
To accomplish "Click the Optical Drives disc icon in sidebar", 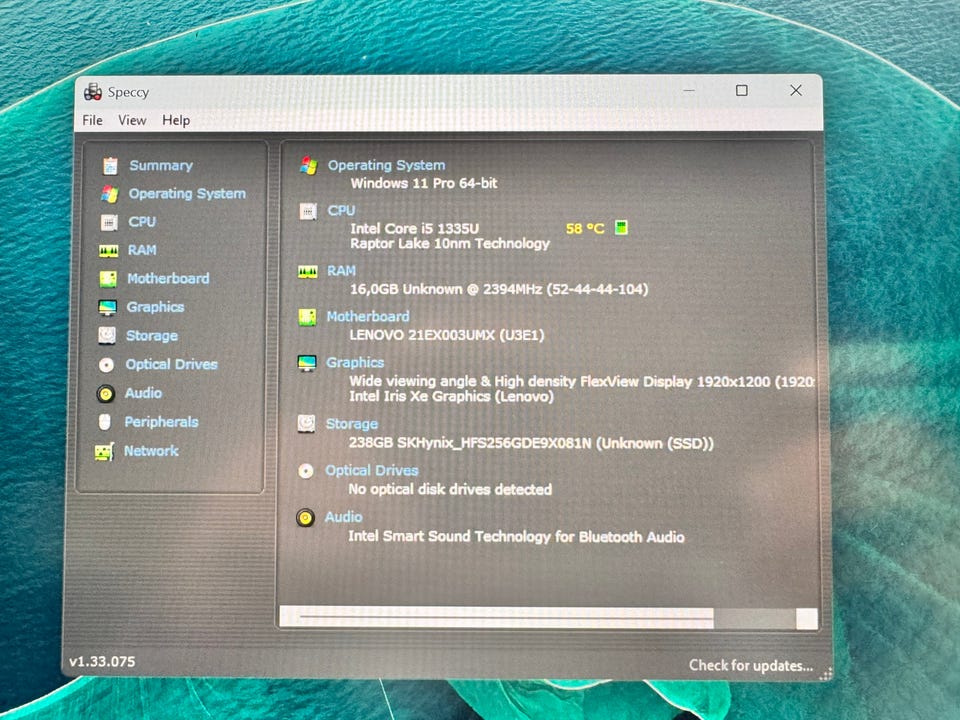I will (x=106, y=365).
